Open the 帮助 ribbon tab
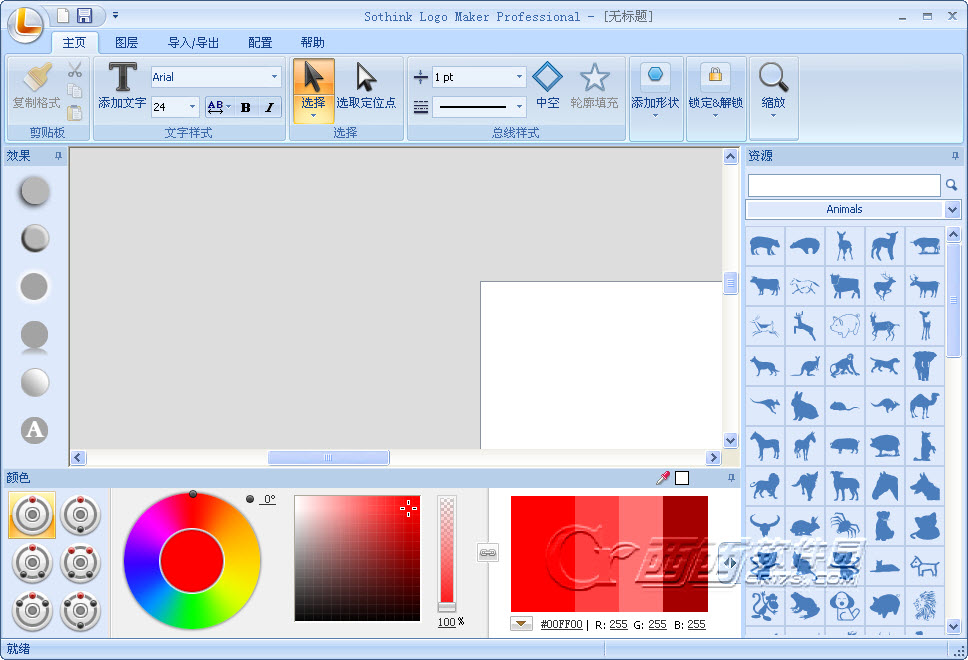Image resolution: width=968 pixels, height=660 pixels. (312, 43)
